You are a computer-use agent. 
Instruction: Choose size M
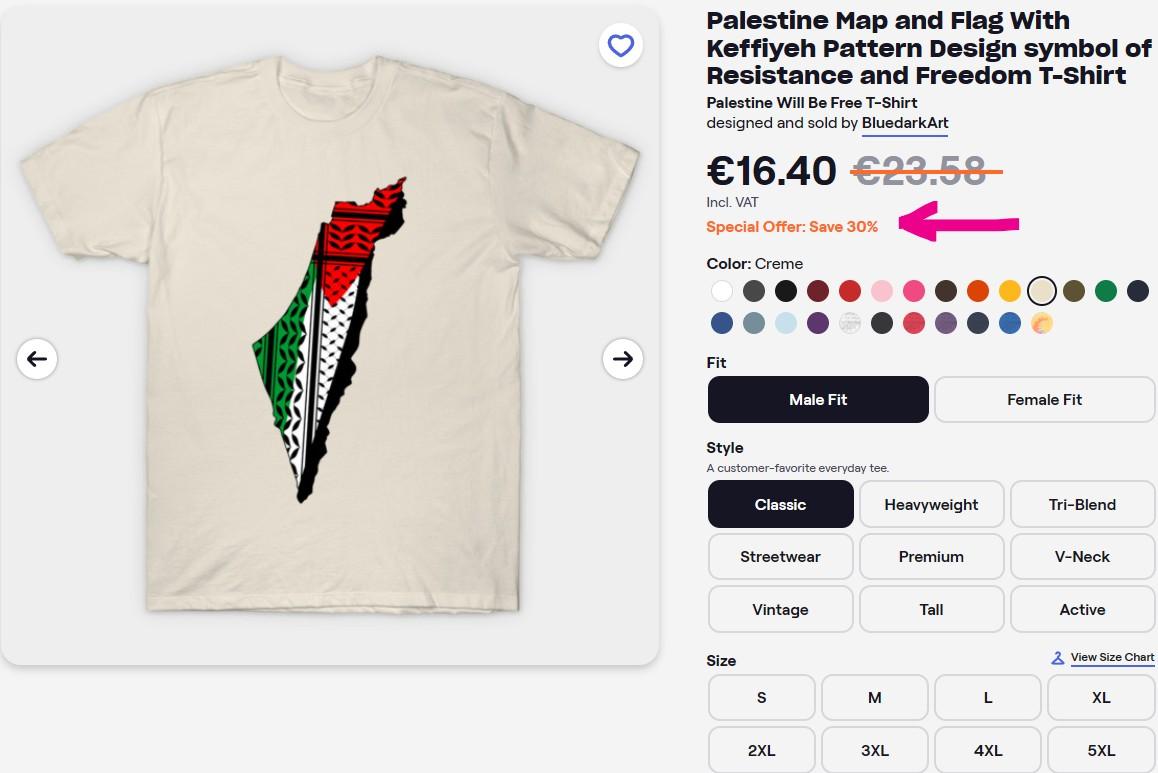874,697
